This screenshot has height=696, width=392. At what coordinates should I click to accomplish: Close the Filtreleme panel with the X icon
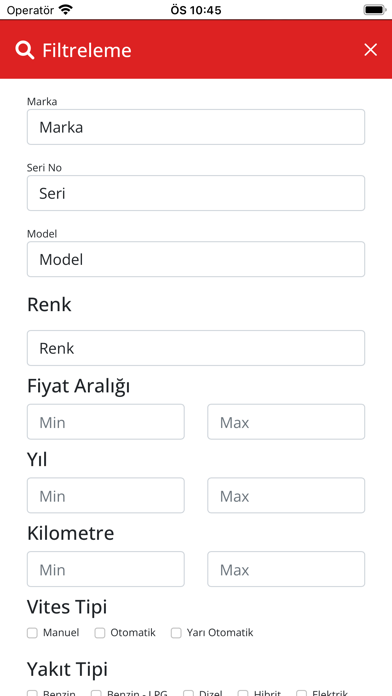(370, 50)
